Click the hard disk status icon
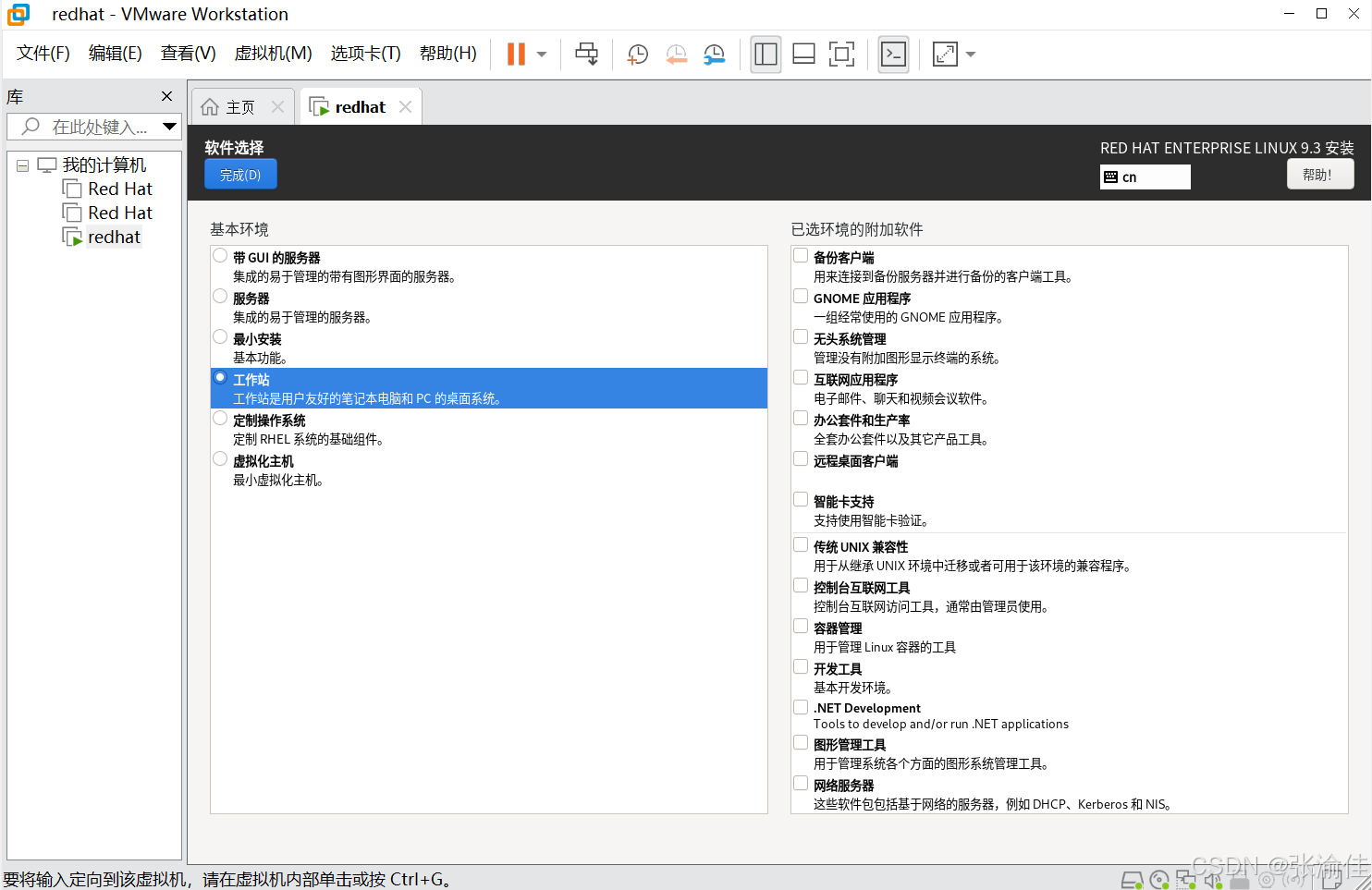The height and width of the screenshot is (890, 1372). point(1132,880)
